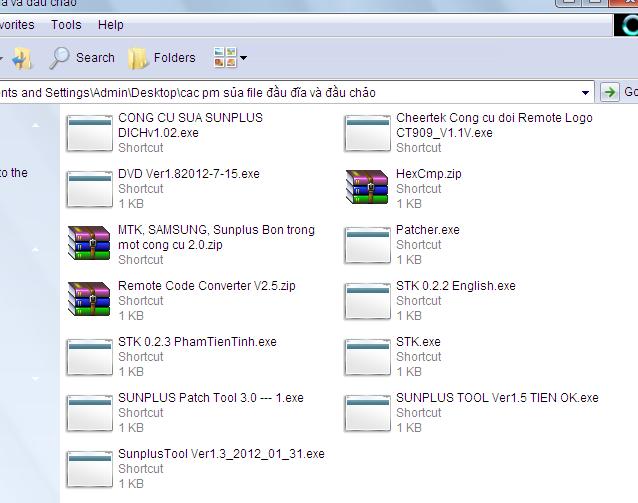Select the STK 0.2.3 PhamTienTinh.exe icon
Viewport: 638px width, 503px height.
pos(90,357)
